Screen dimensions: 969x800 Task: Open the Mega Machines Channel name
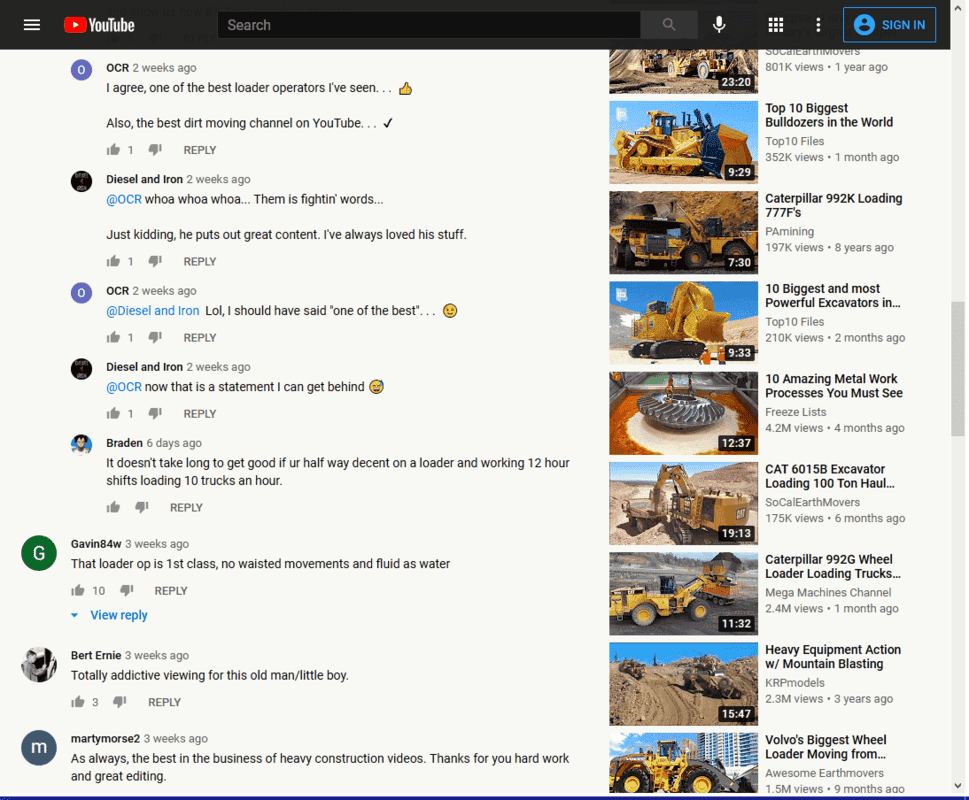coord(828,592)
